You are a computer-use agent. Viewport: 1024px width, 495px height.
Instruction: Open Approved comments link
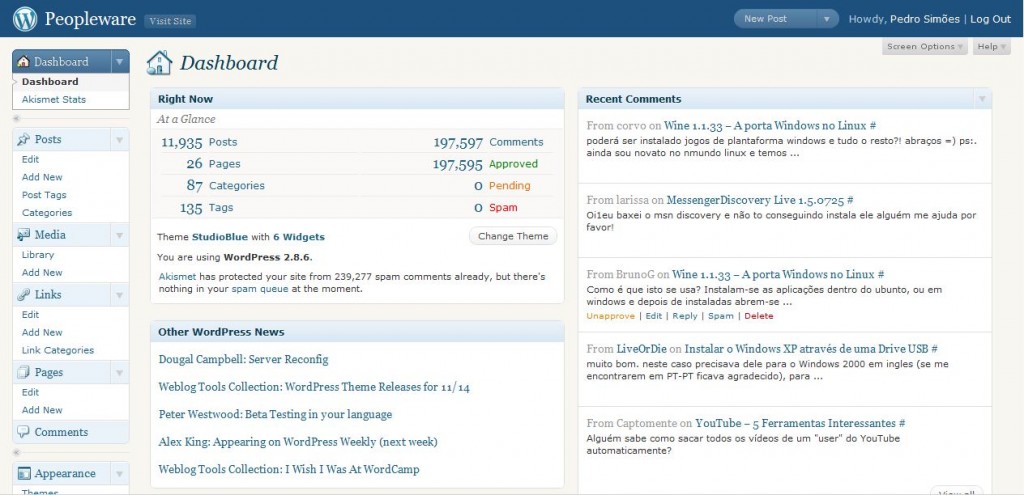coord(513,164)
